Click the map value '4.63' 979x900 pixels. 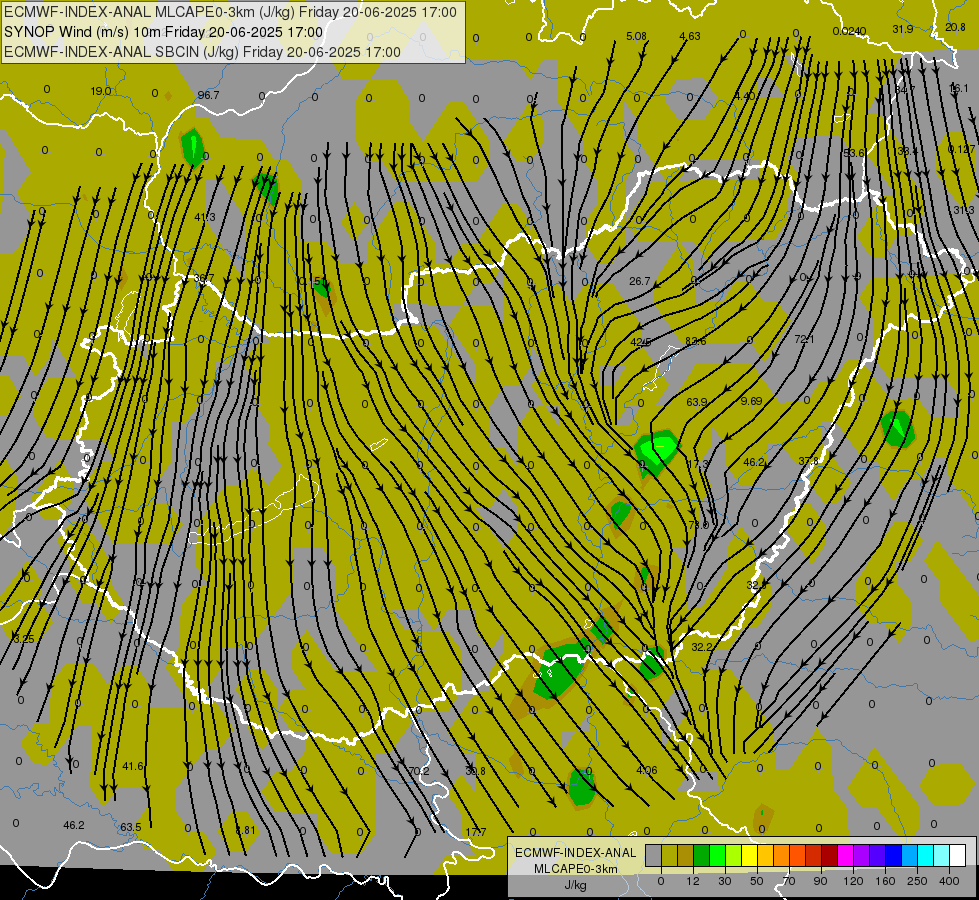coord(690,36)
